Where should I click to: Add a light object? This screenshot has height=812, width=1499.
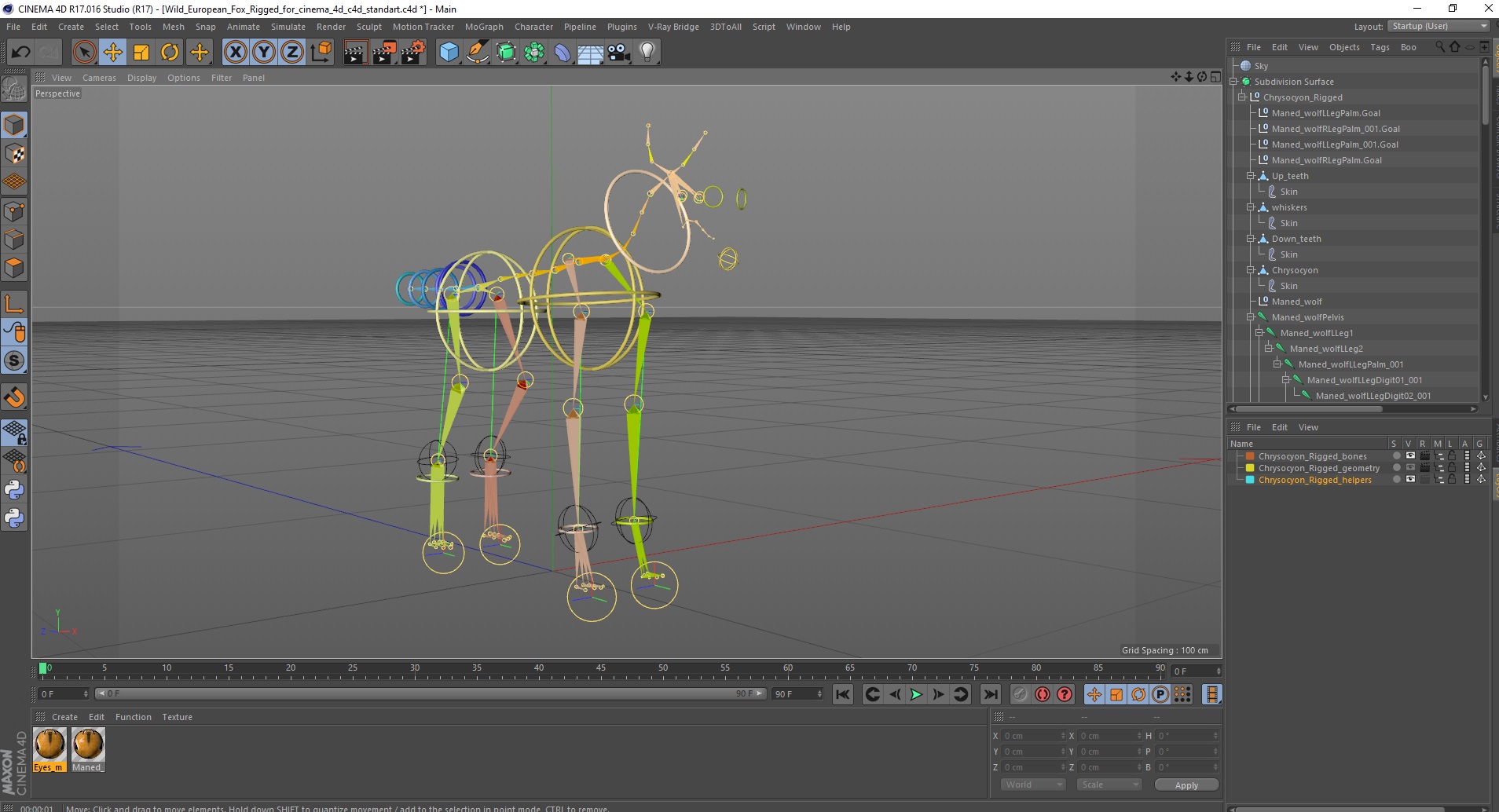point(647,53)
